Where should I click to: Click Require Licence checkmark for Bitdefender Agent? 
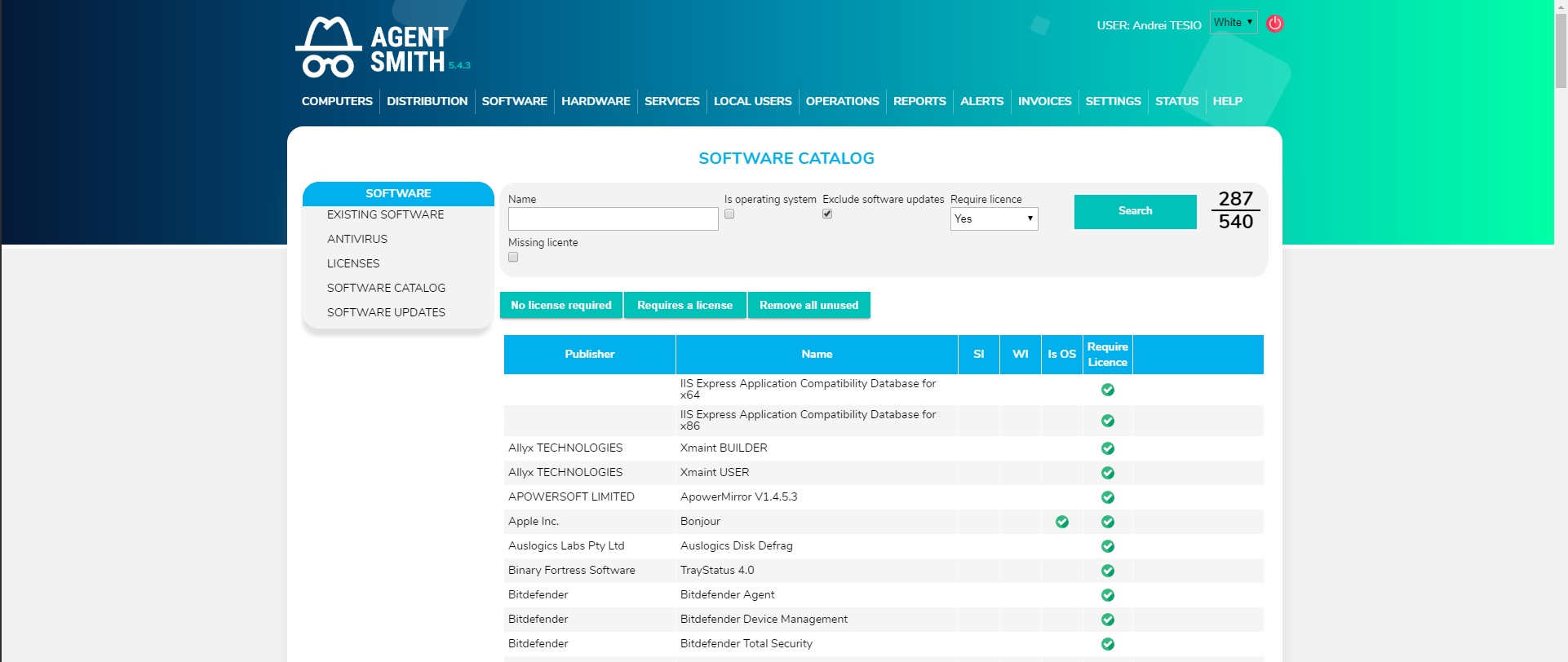(x=1107, y=595)
